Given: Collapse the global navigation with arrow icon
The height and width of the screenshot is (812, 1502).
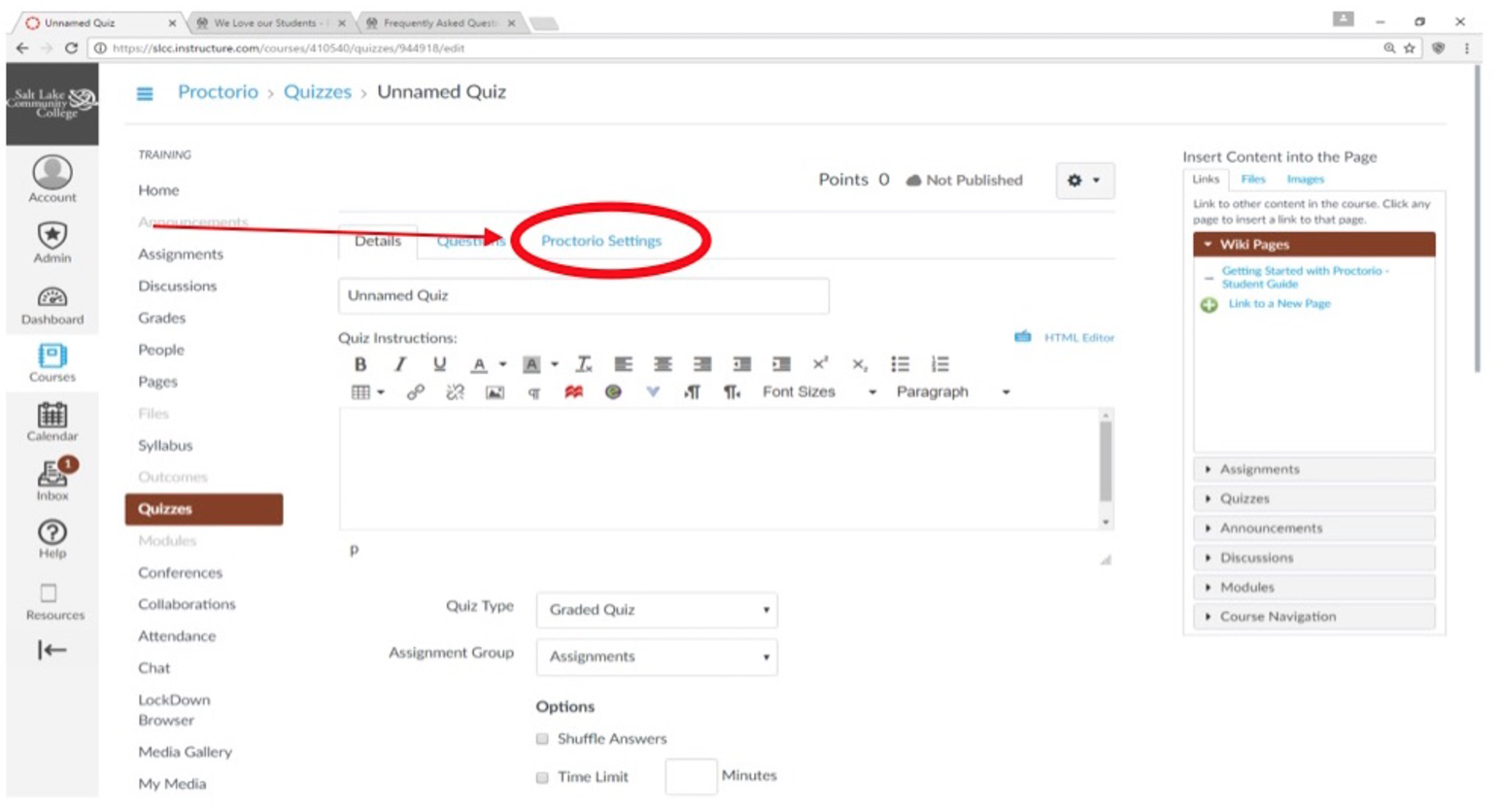Looking at the screenshot, I should (x=51, y=650).
